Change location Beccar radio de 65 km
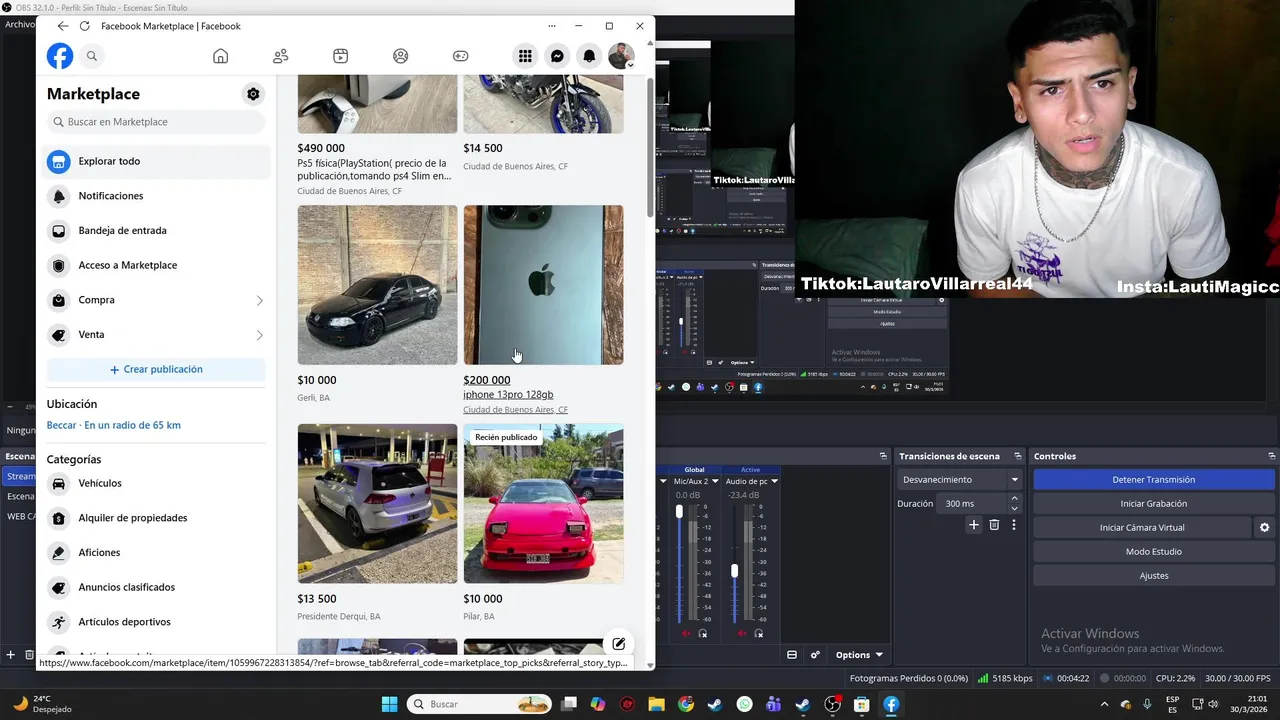 pyautogui.click(x=114, y=425)
